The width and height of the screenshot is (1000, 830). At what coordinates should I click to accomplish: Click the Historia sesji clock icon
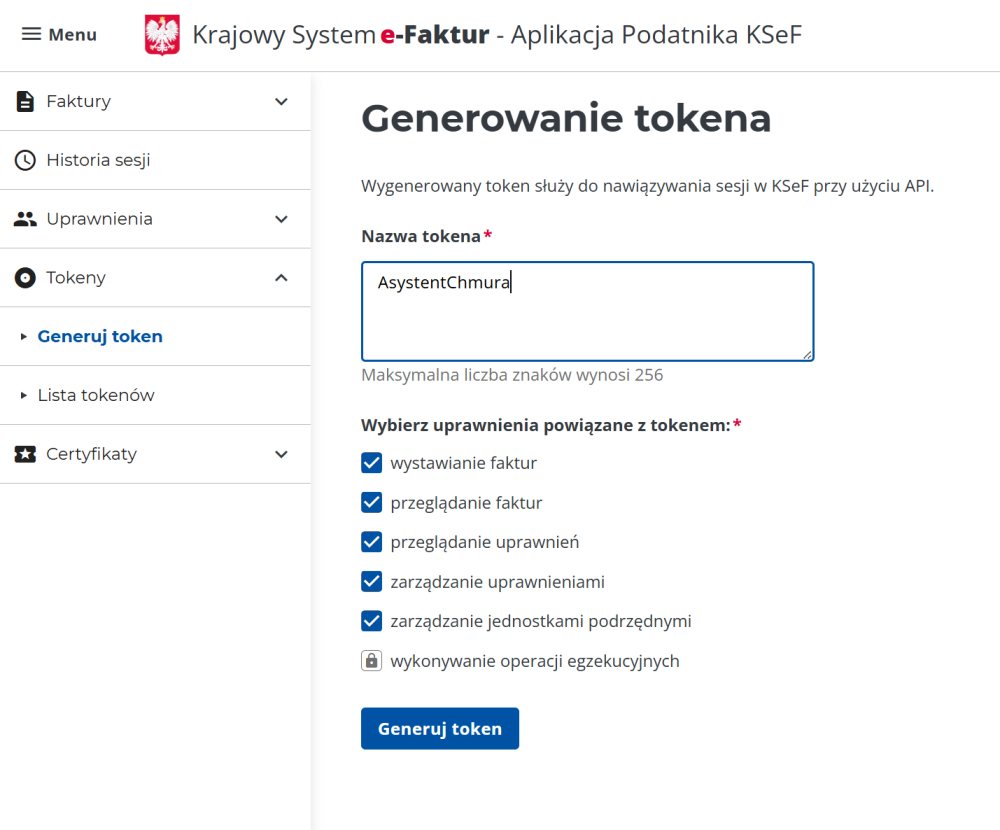point(25,160)
